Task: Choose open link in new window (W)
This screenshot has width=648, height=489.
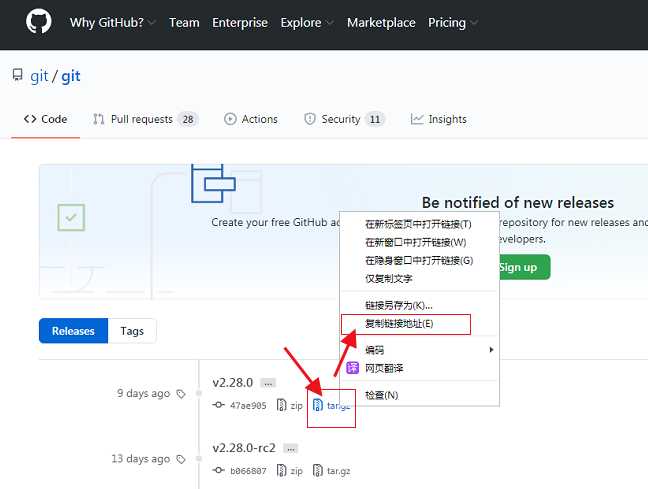Action: [418, 242]
